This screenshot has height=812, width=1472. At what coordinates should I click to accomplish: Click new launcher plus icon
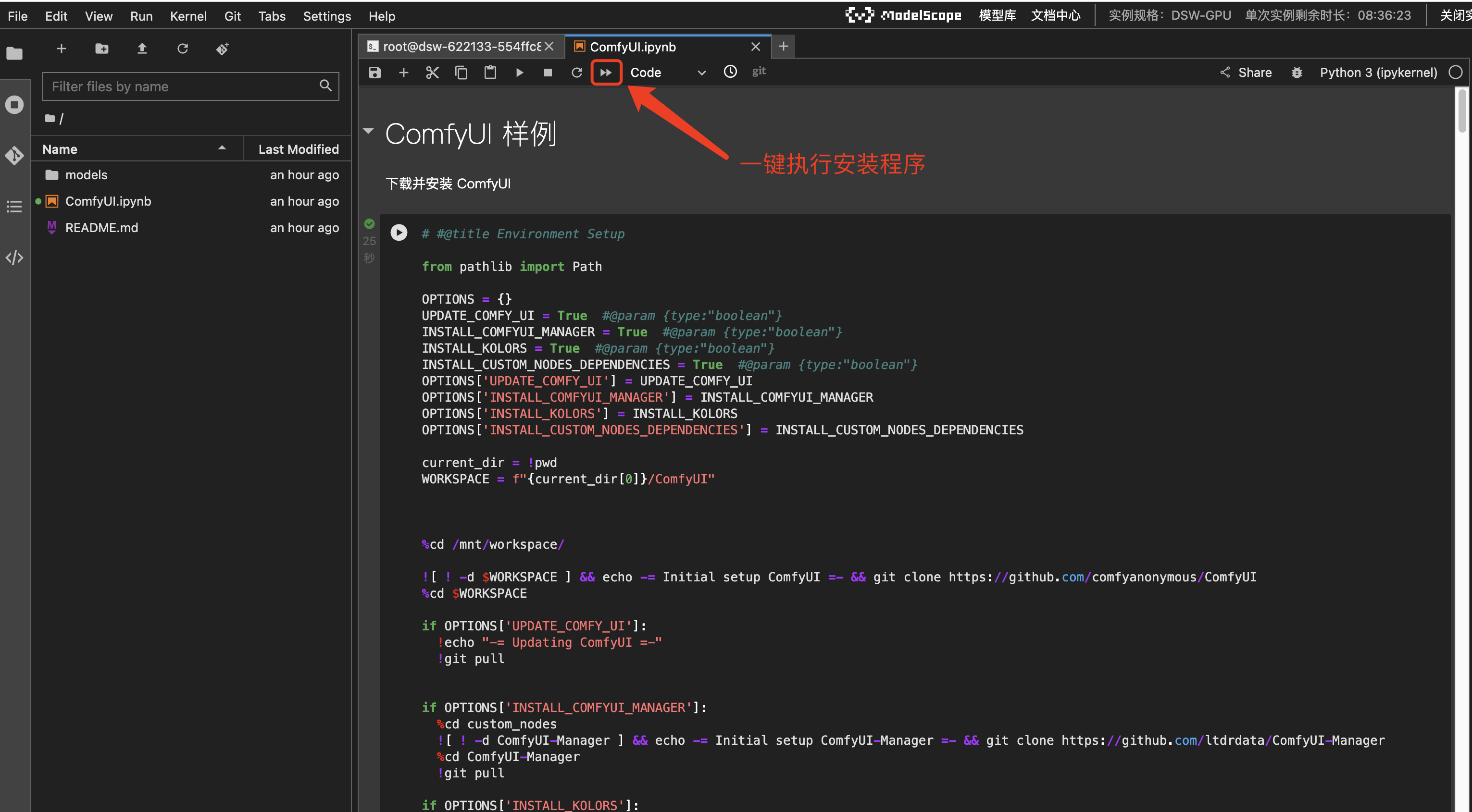tap(61, 49)
